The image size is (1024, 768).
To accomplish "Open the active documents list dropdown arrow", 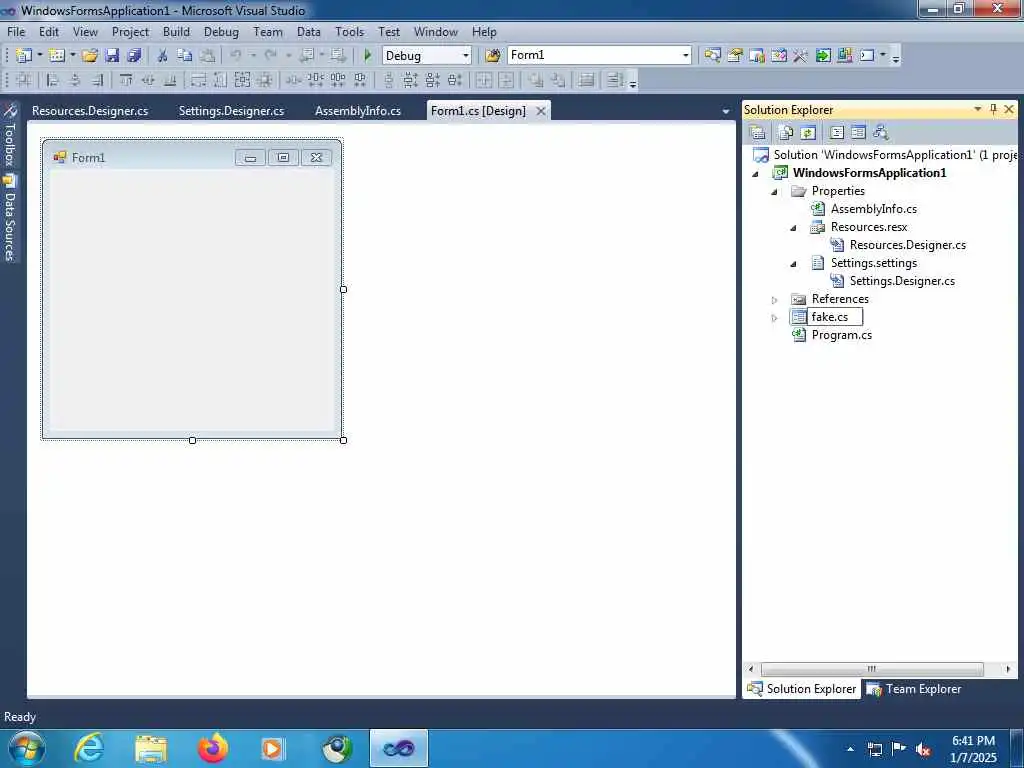I will coord(726,111).
